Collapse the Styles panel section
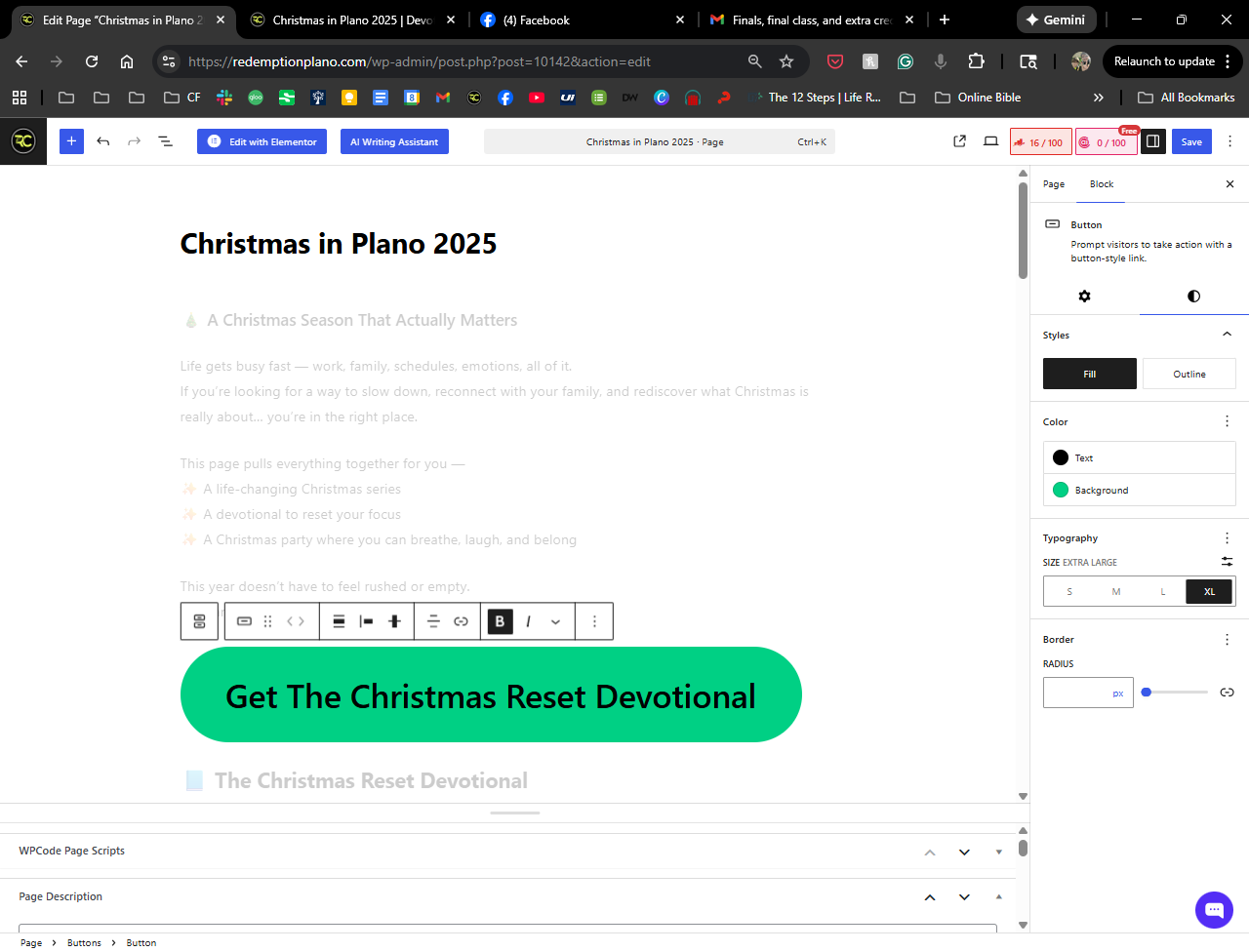 point(1227,335)
